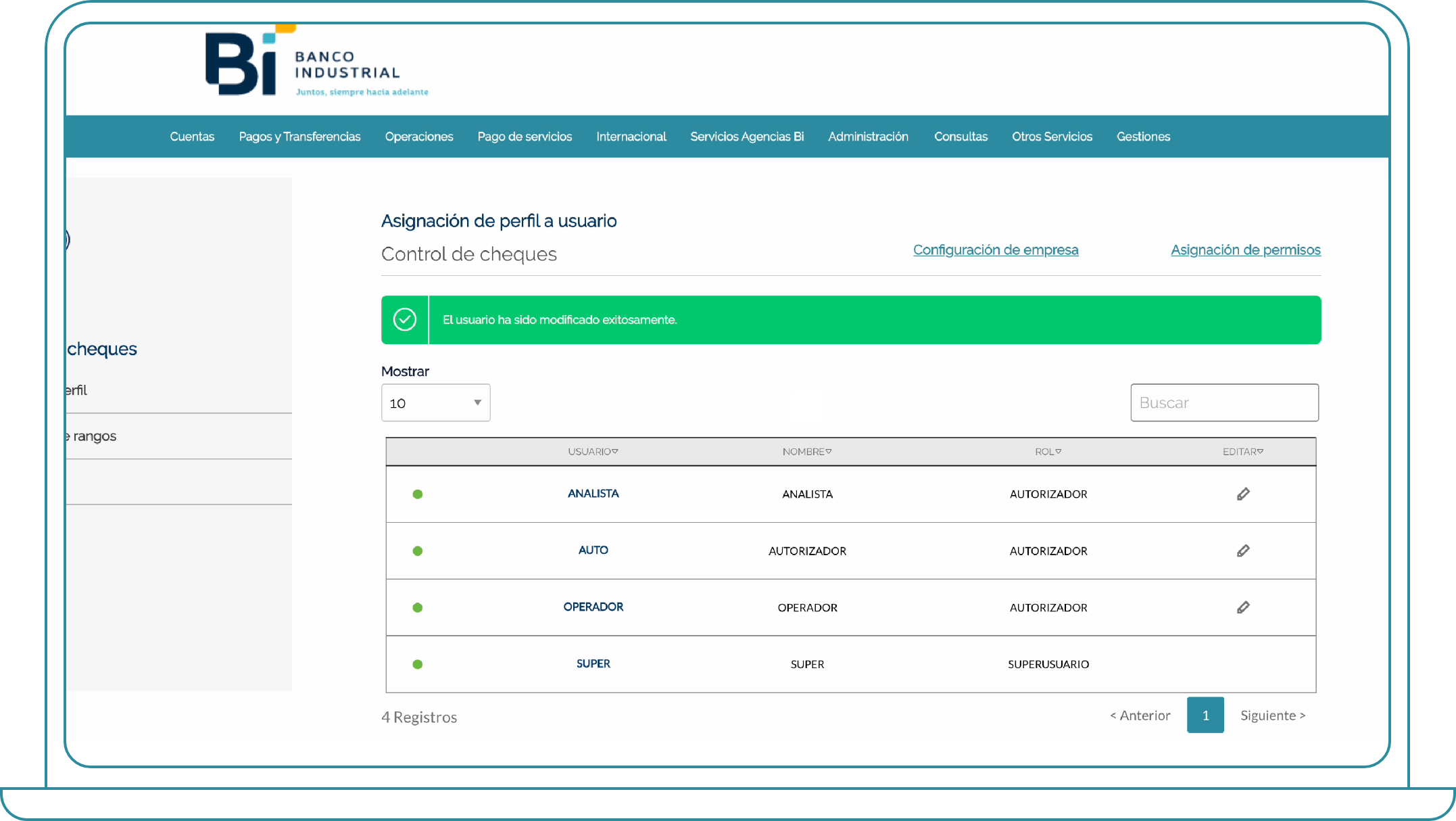Follow the Asignación de permisos link
The width and height of the screenshot is (1456, 821).
[x=1246, y=250]
